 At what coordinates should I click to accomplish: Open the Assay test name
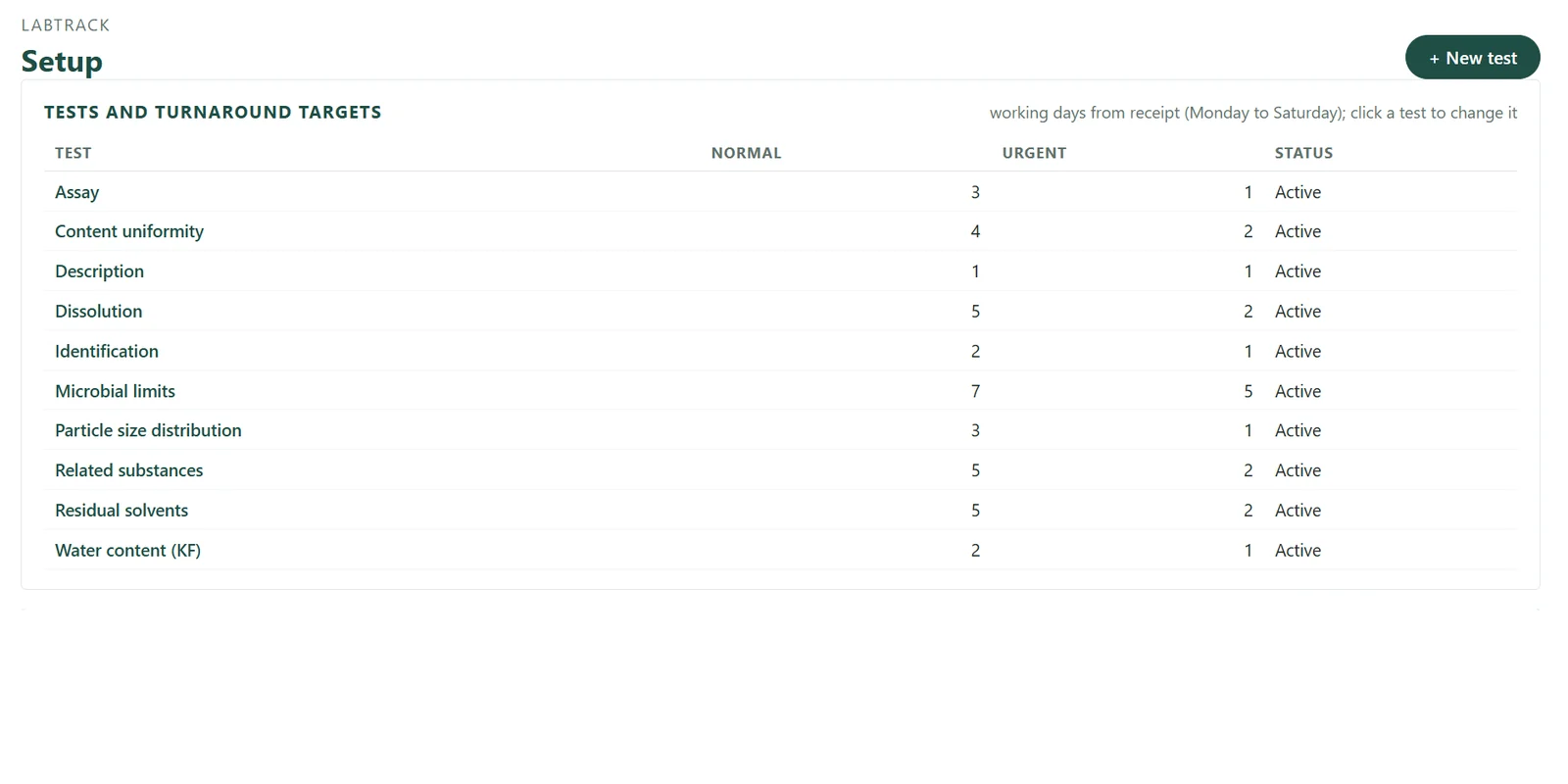(77, 192)
